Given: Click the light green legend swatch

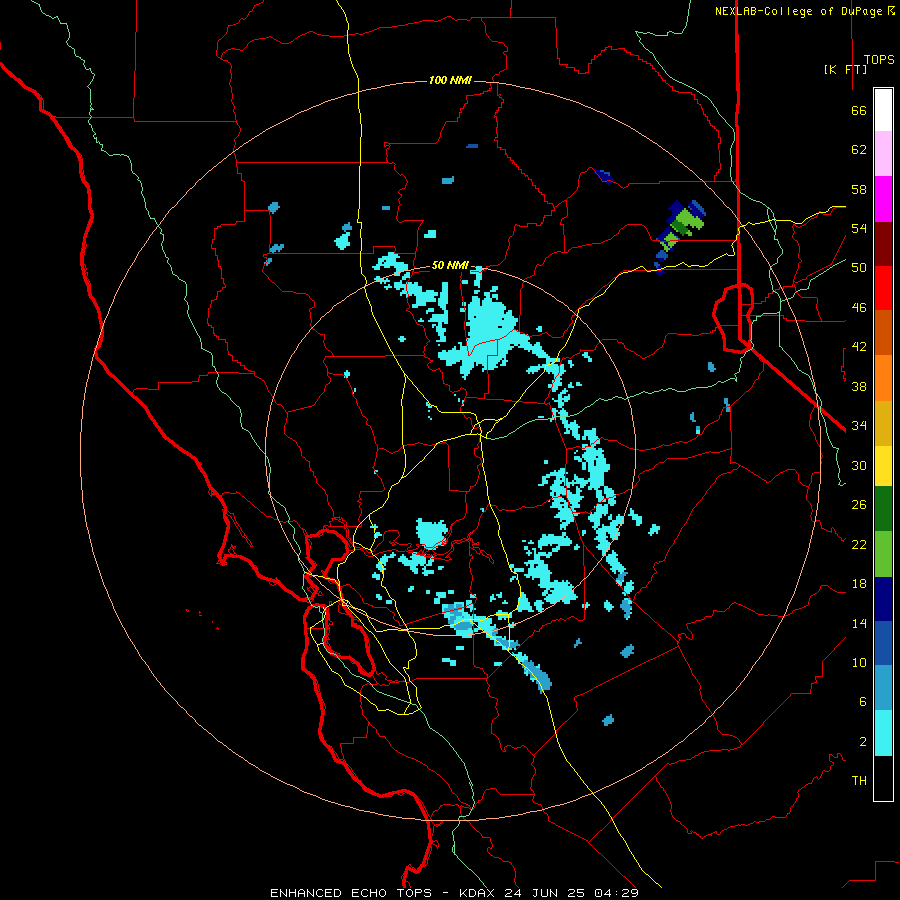Looking at the screenshot, I should click(x=883, y=554).
